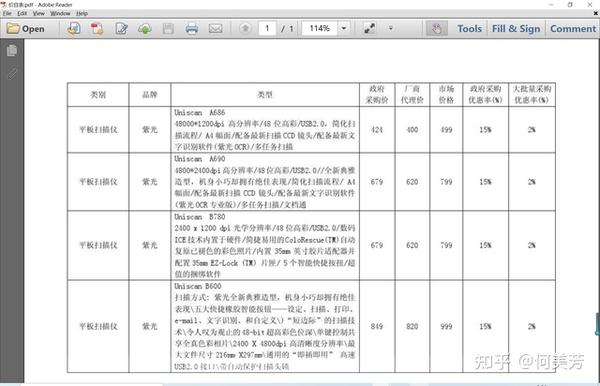
Task: Open the Fill & Sign pane
Action: click(516, 29)
